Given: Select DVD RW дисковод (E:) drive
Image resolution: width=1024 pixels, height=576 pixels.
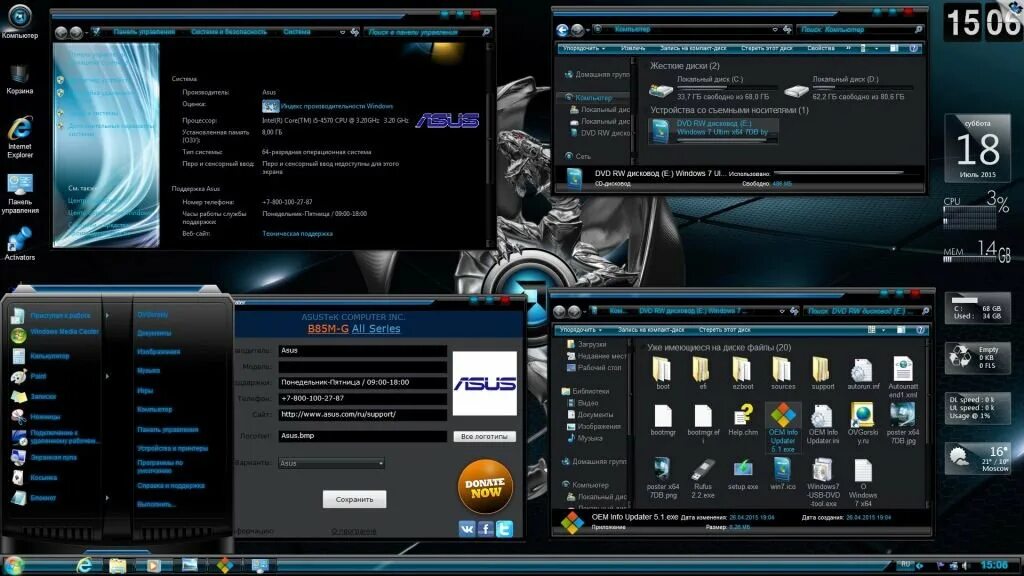Looking at the screenshot, I should click(713, 129).
